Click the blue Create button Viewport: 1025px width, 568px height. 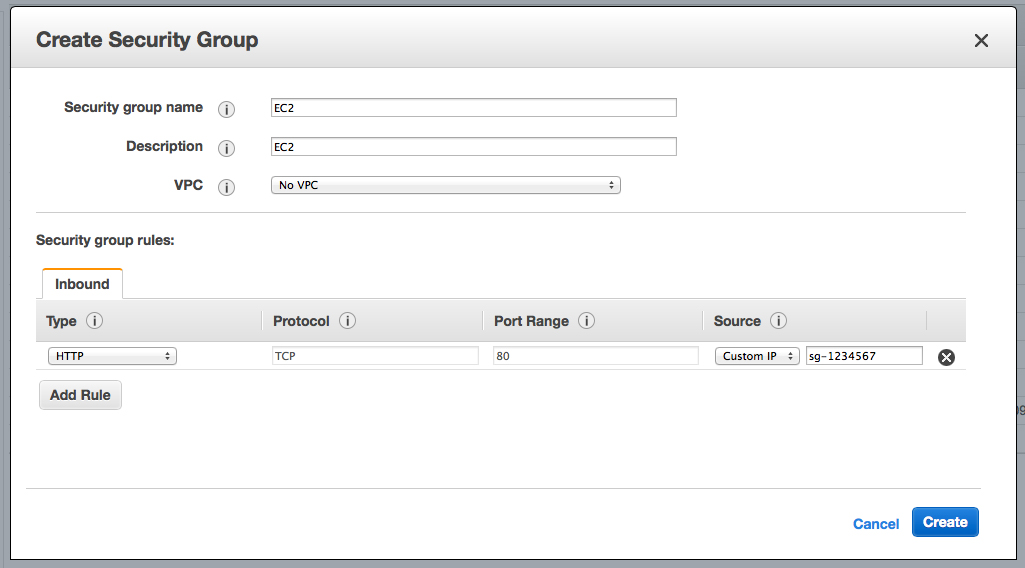click(x=945, y=522)
